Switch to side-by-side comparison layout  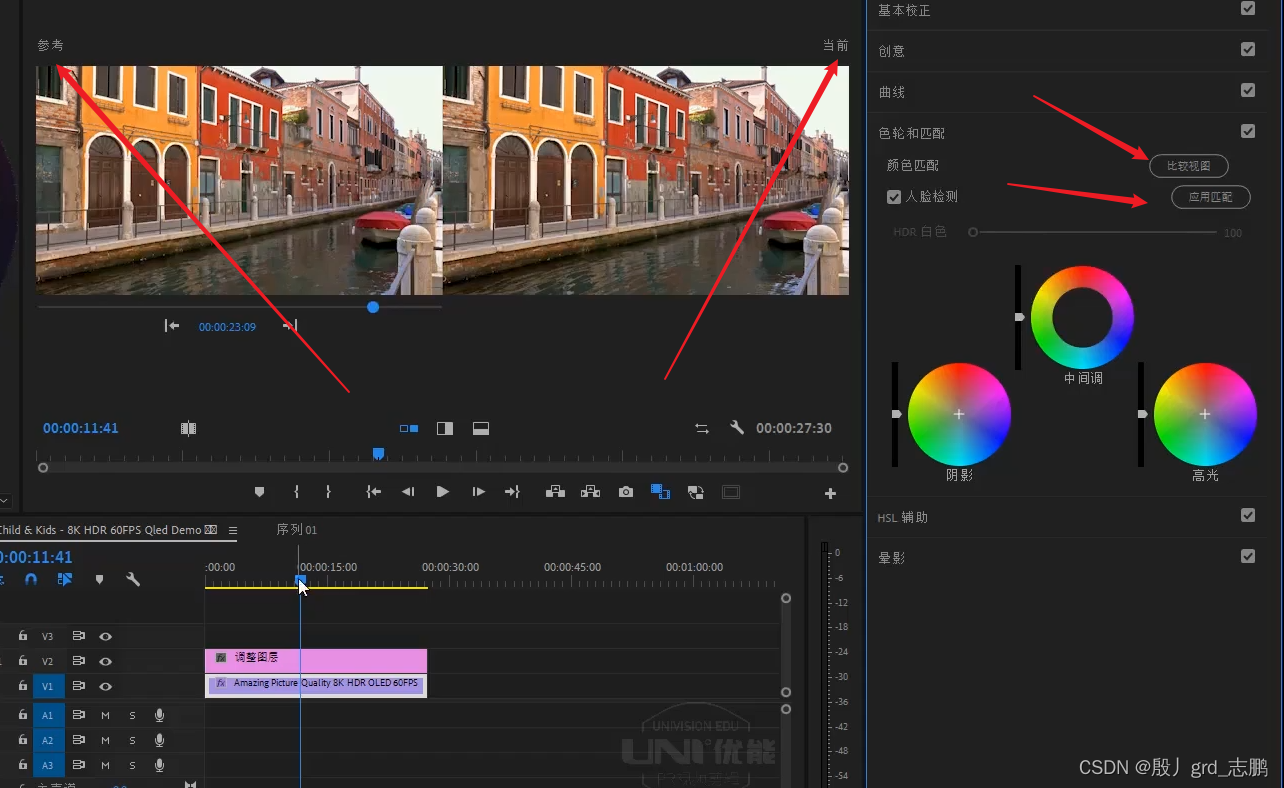409,428
